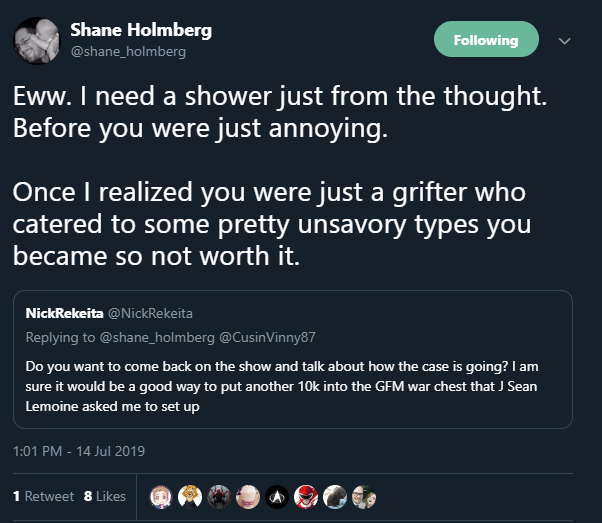602x523 pixels.
Task: Click the couple photo avatar
Action: [364, 497]
